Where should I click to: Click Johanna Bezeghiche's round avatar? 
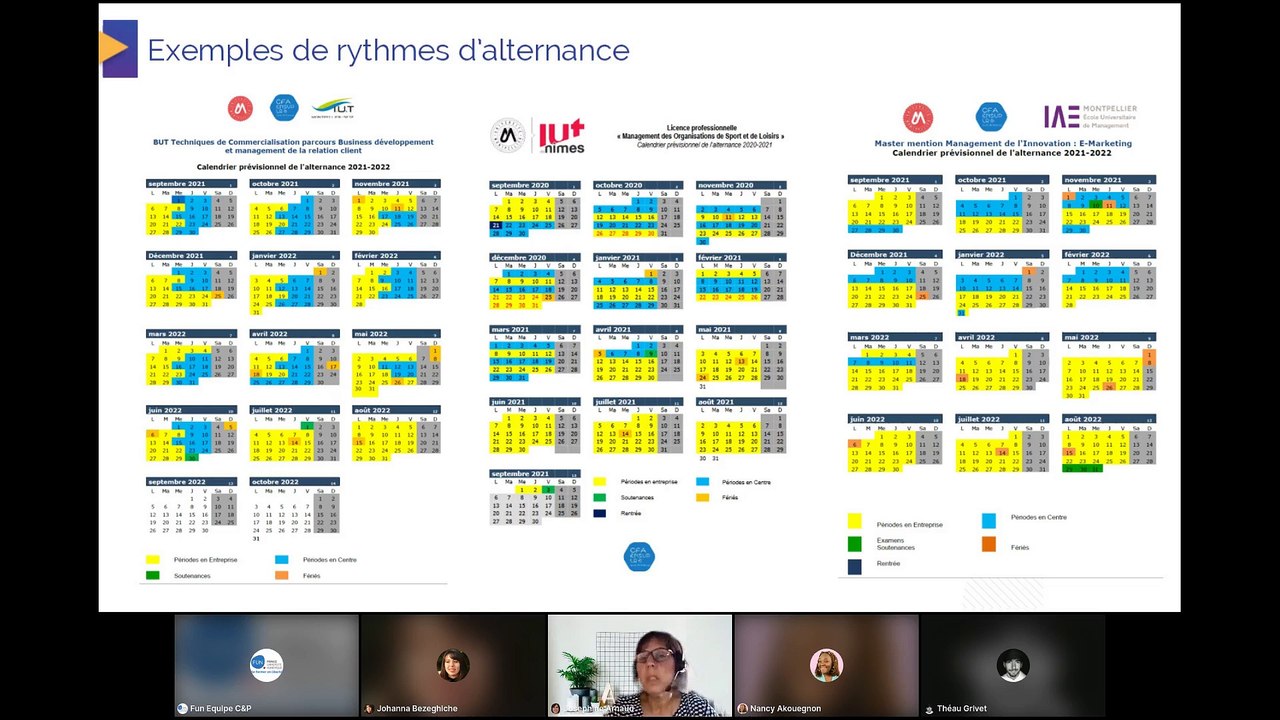[x=453, y=665]
